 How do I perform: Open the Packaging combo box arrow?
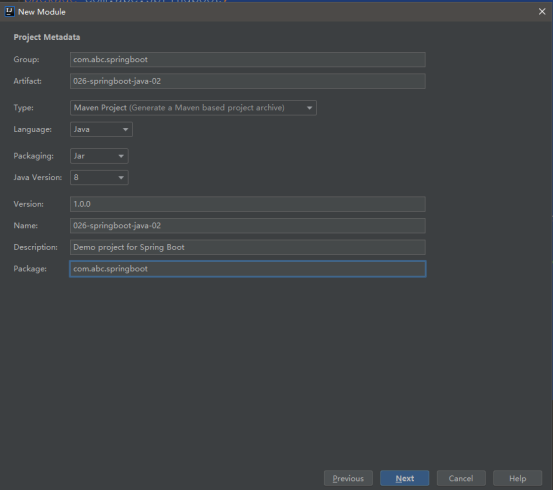click(121, 156)
